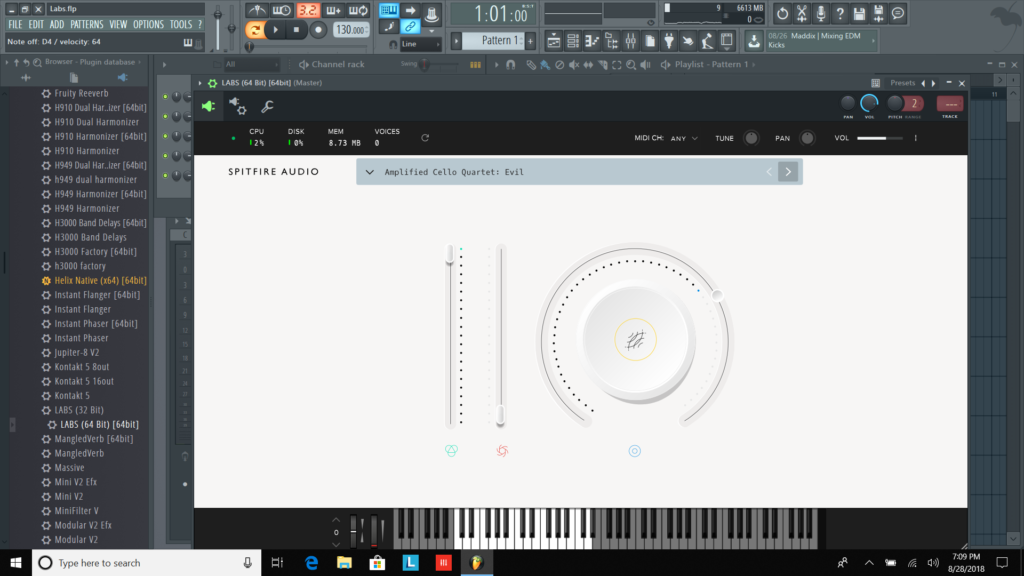This screenshot has height=576, width=1024.
Task: Open the audio editor scissors icon
Action: [801, 12]
